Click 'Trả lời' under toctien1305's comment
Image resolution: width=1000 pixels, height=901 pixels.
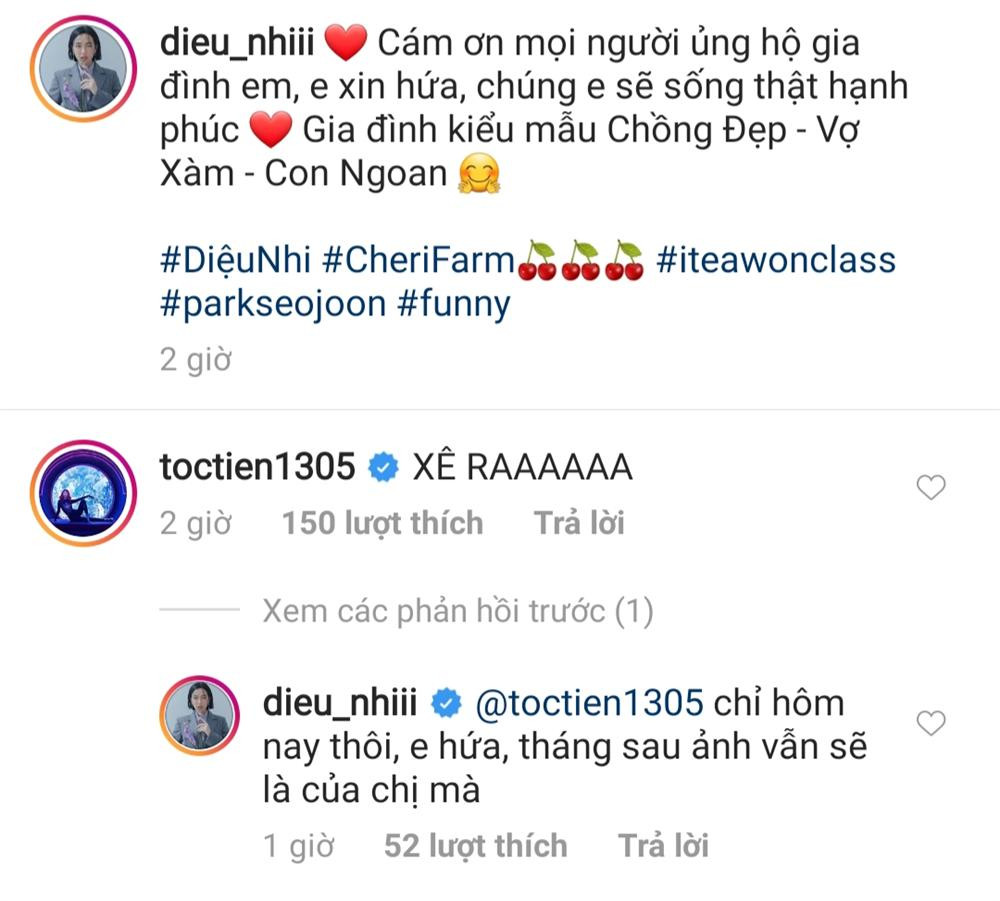[579, 522]
